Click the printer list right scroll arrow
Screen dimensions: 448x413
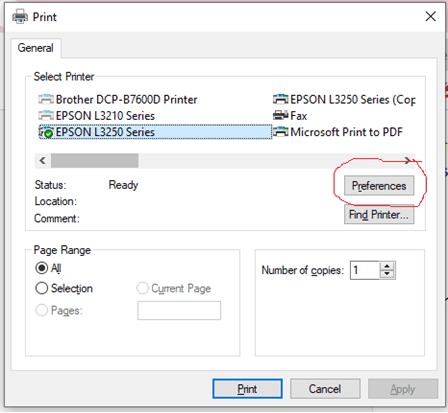point(407,161)
